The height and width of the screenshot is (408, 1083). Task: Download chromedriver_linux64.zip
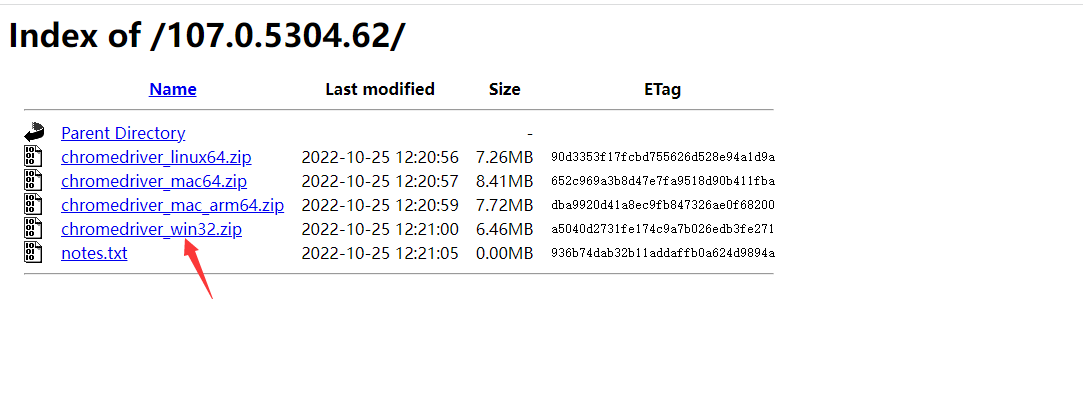[x=156, y=157]
